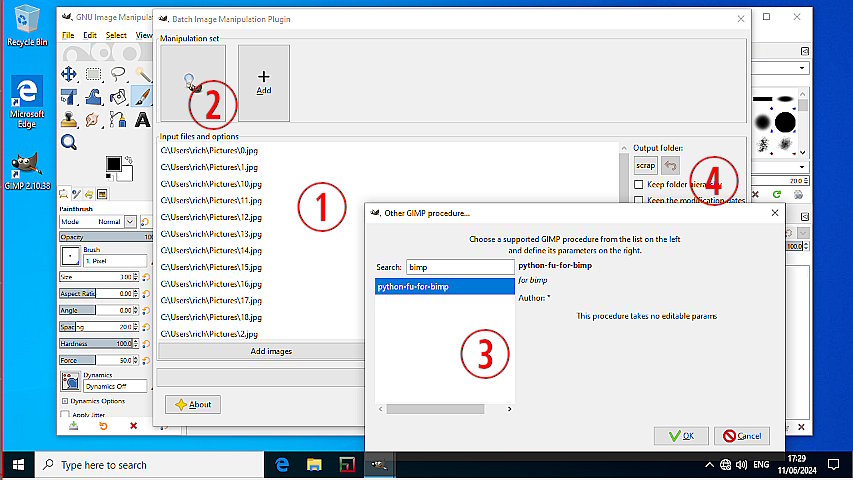Switch to Device Status tab
Screen dimensions: 853x480
click(77, 194)
